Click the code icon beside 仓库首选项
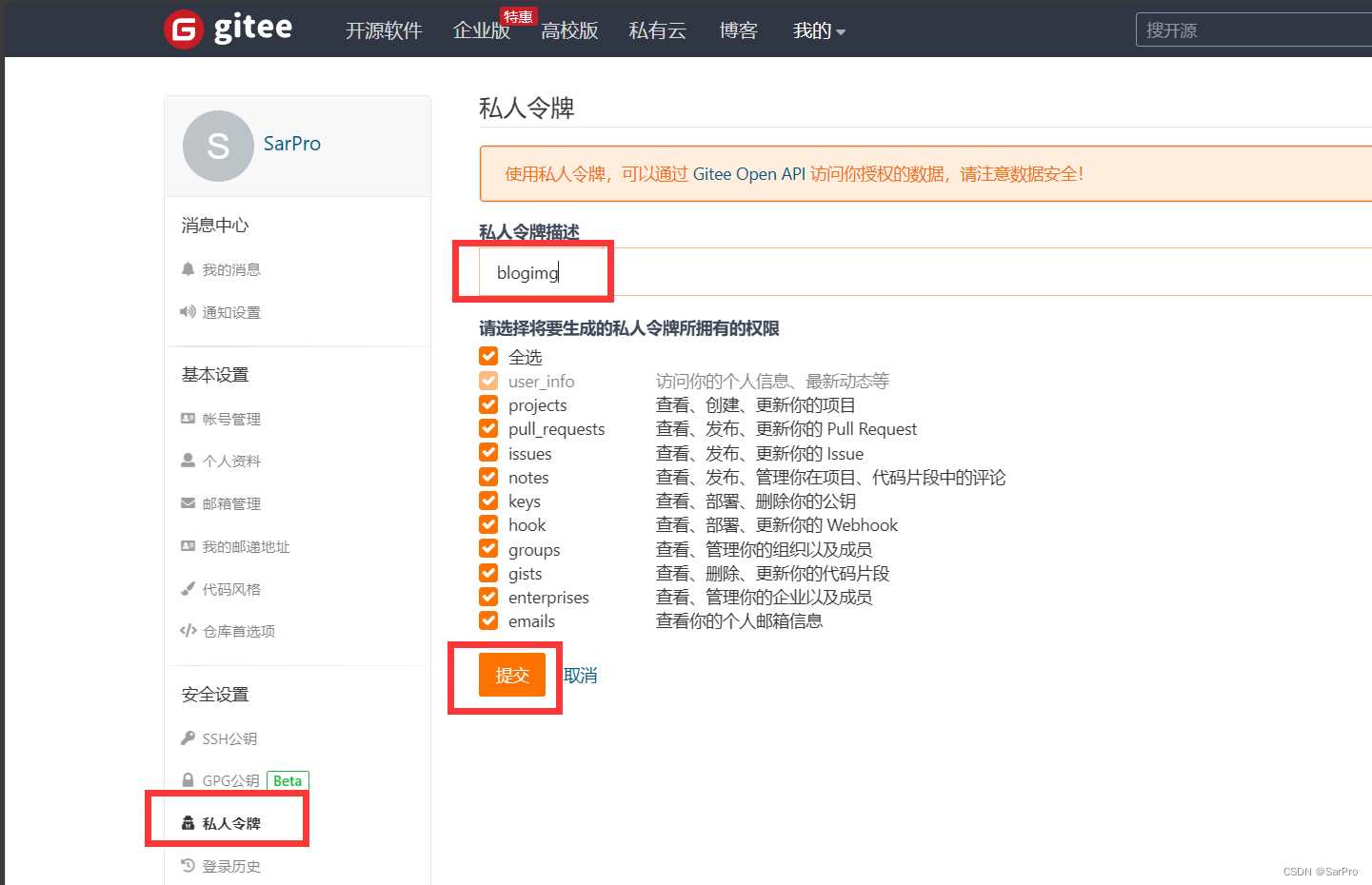This screenshot has width=1372, height=885. (x=189, y=631)
